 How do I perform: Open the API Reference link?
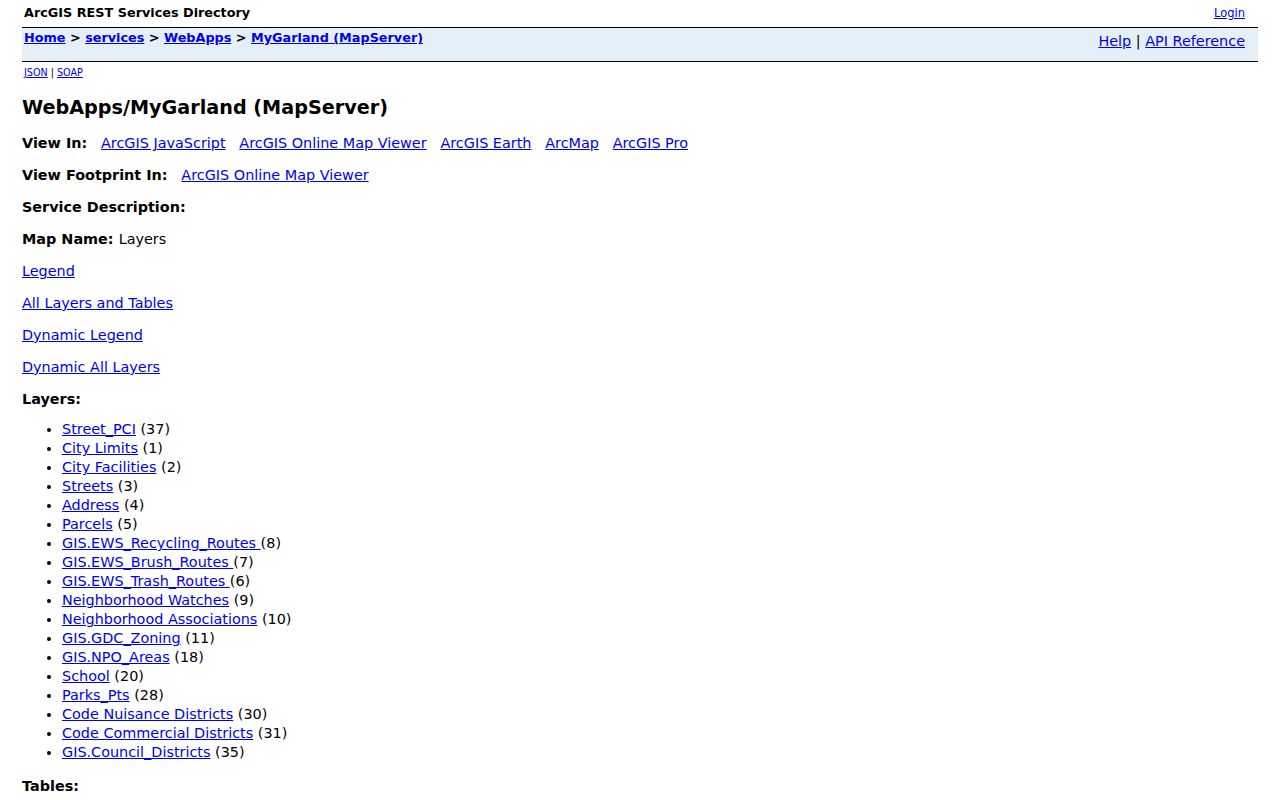pyautogui.click(x=1195, y=41)
